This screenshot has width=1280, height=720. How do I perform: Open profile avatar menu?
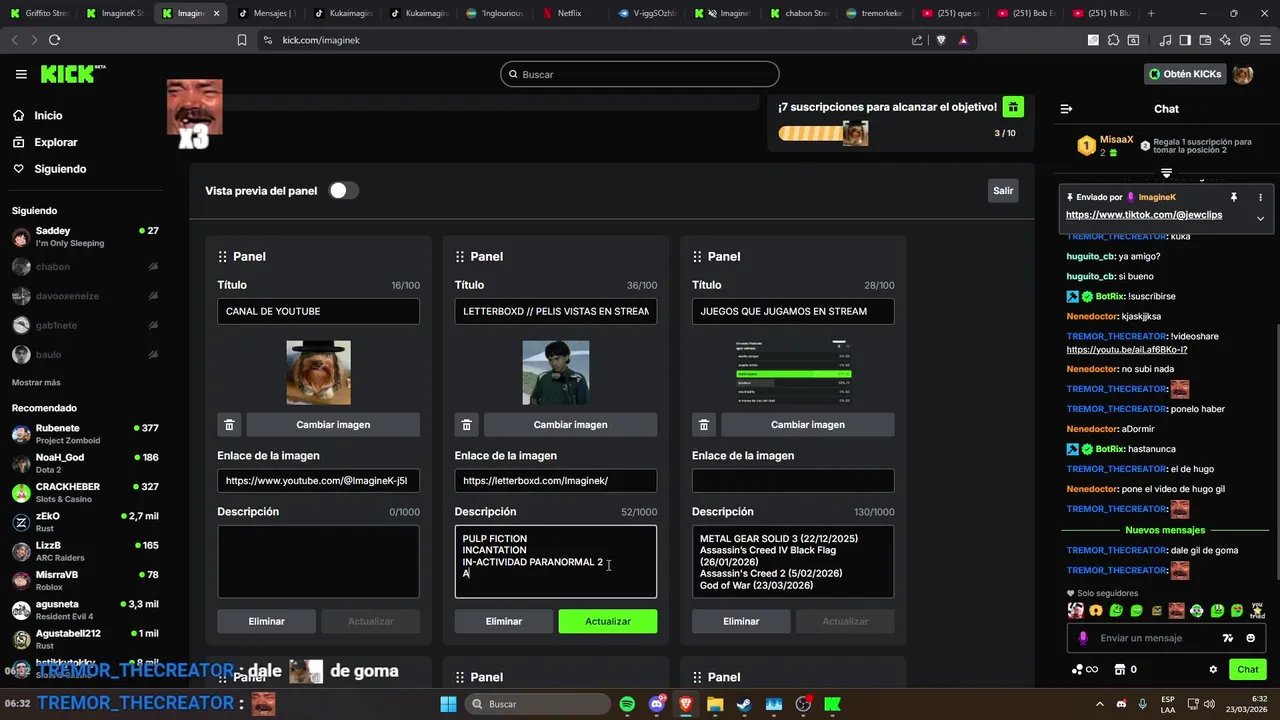click(1243, 74)
